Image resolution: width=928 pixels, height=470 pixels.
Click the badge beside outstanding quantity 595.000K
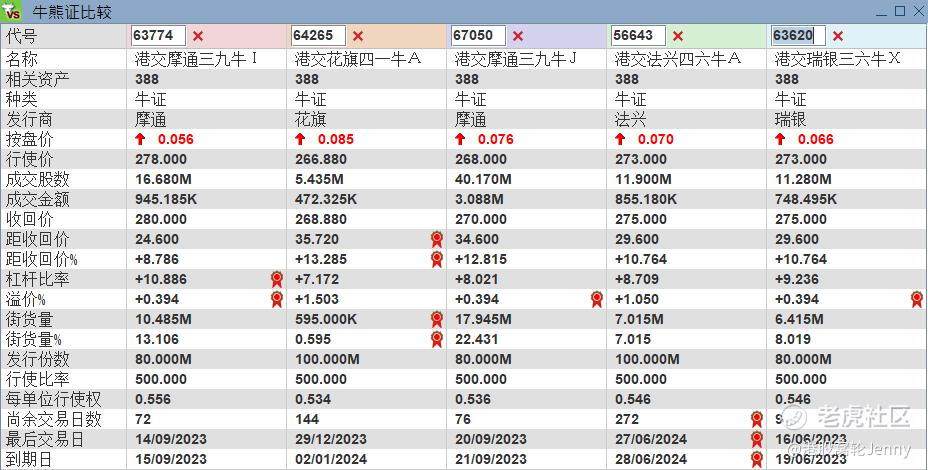[437, 319]
